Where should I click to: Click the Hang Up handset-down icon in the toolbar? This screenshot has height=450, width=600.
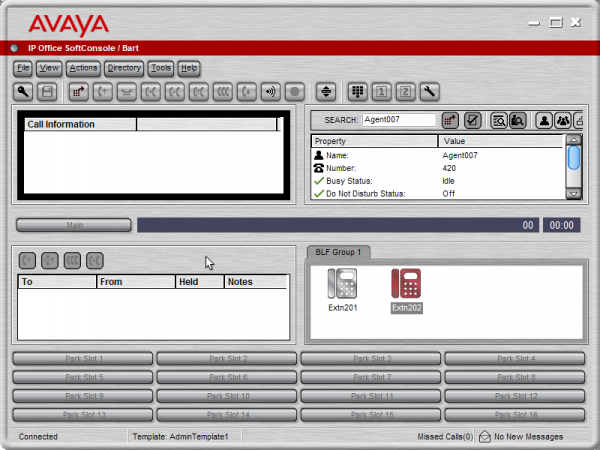tap(127, 92)
